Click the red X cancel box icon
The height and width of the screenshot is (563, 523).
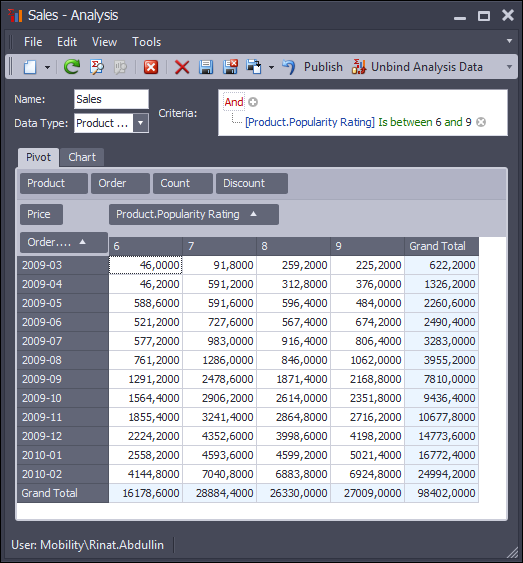click(151, 67)
